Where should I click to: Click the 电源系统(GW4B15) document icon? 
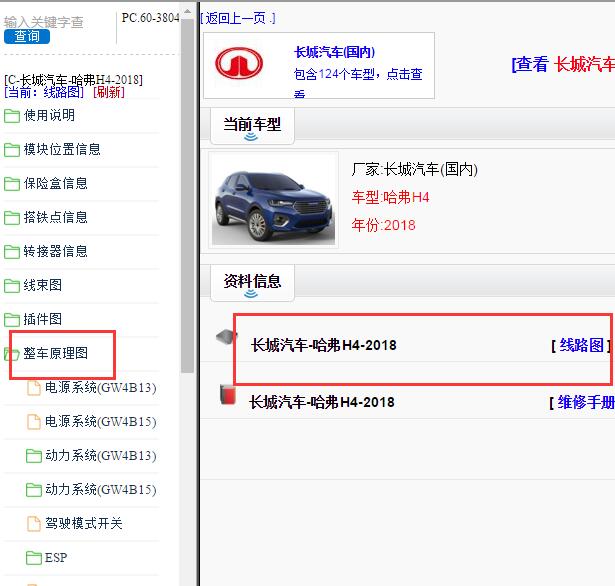[34, 422]
